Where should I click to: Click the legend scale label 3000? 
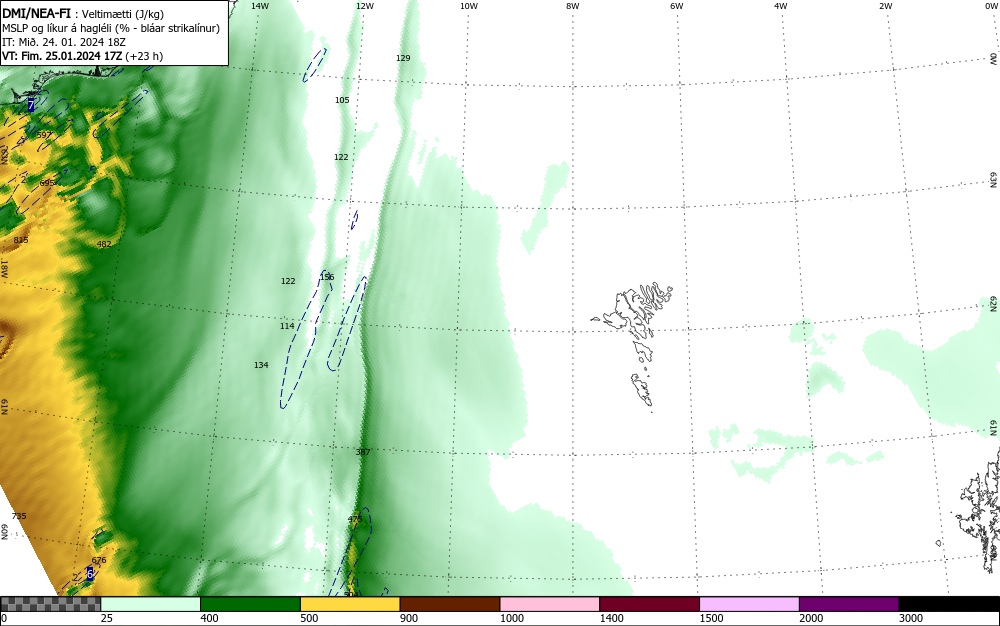911,618
